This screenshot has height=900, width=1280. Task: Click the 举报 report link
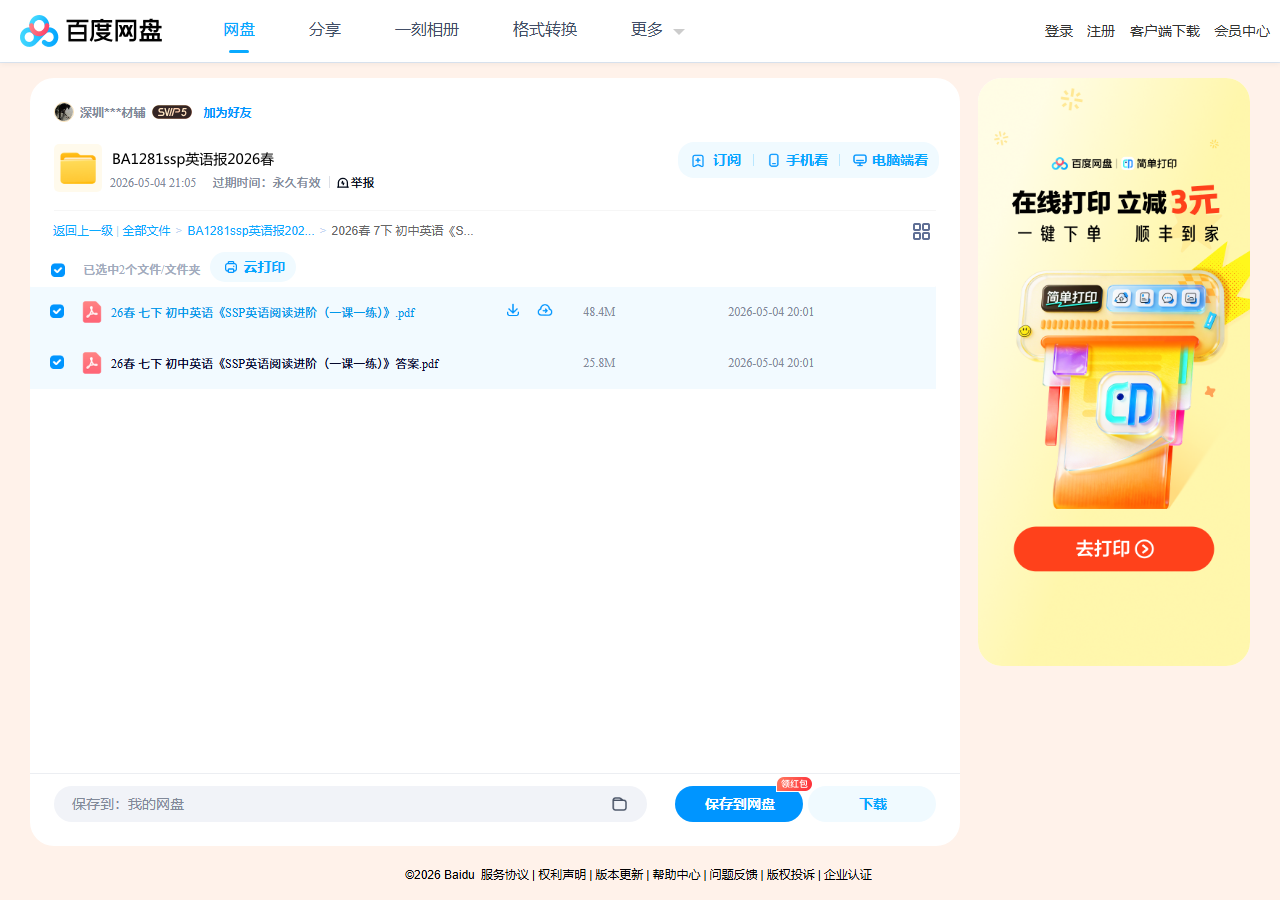click(x=356, y=183)
